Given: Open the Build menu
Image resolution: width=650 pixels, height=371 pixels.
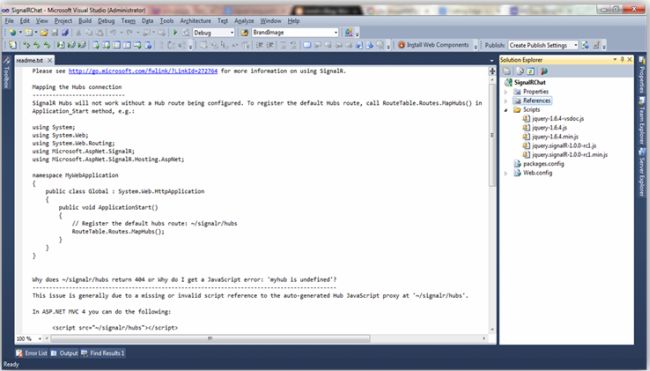Looking at the screenshot, I should coord(85,21).
